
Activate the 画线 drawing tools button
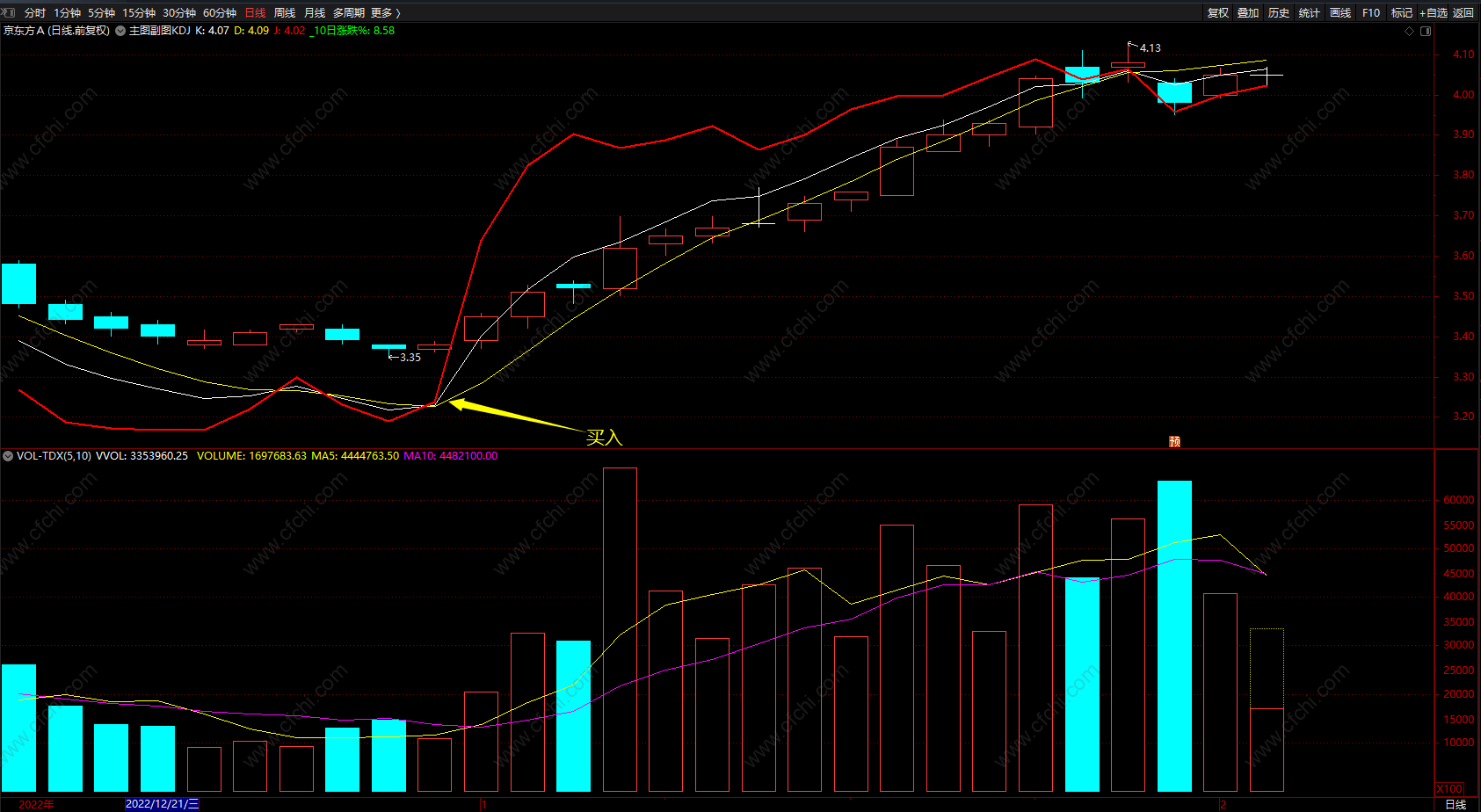pyautogui.click(x=1340, y=12)
